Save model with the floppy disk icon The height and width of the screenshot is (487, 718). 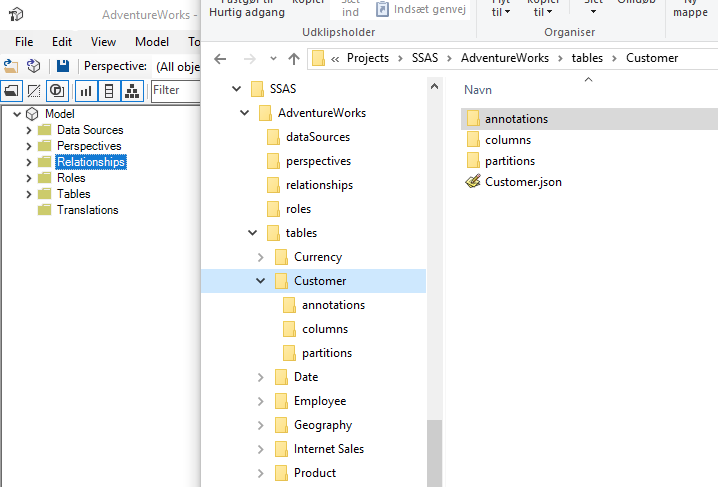coord(63,66)
